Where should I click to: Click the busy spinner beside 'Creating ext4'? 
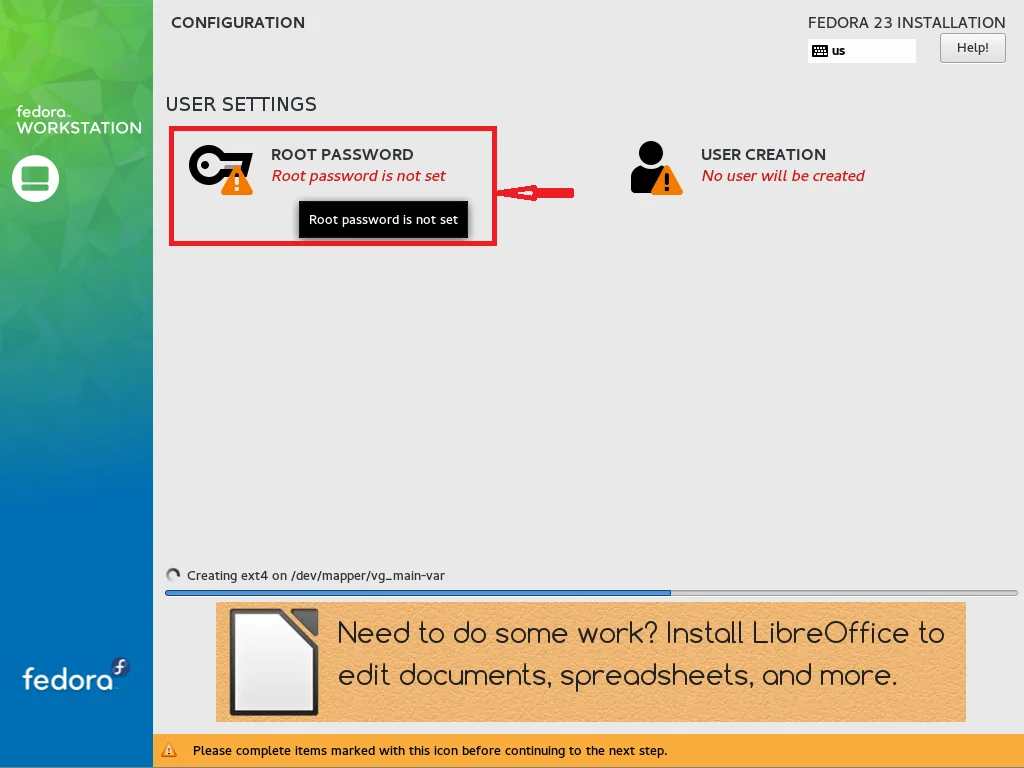tap(173, 575)
